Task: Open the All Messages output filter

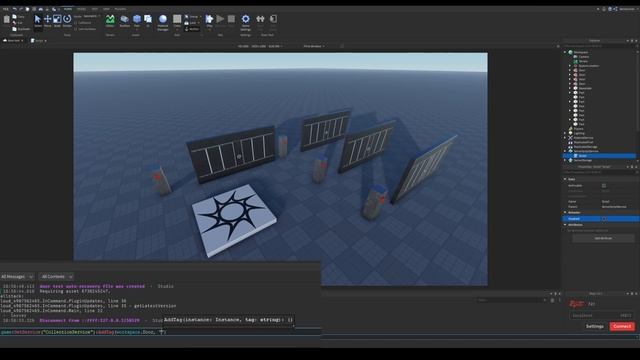Action: click(17, 277)
